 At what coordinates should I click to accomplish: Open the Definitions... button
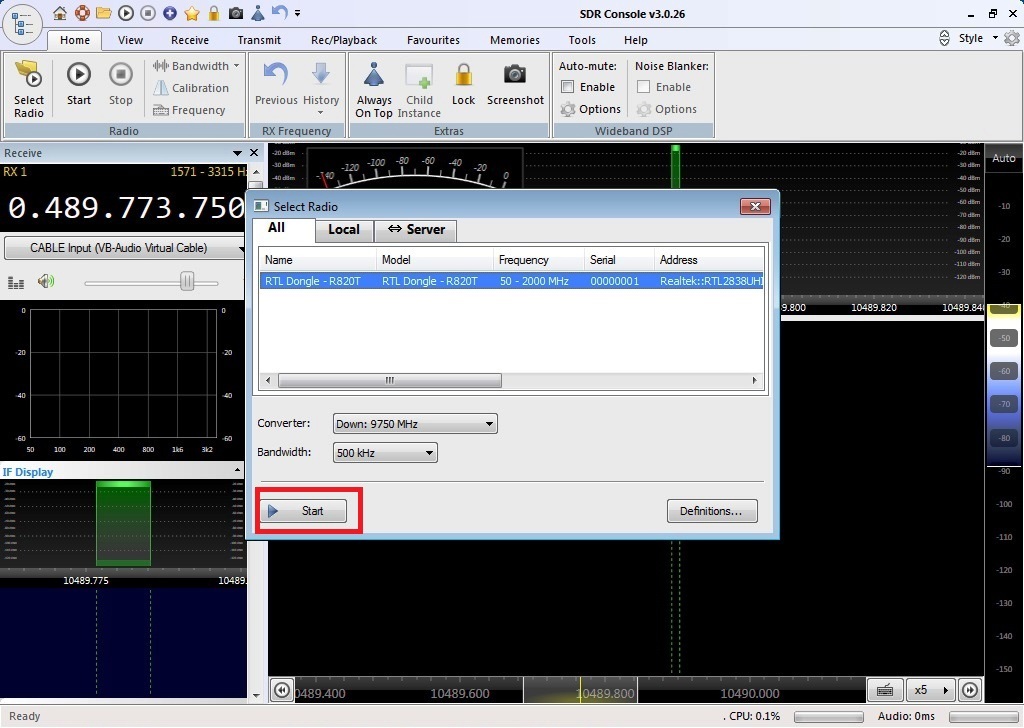click(x=711, y=511)
